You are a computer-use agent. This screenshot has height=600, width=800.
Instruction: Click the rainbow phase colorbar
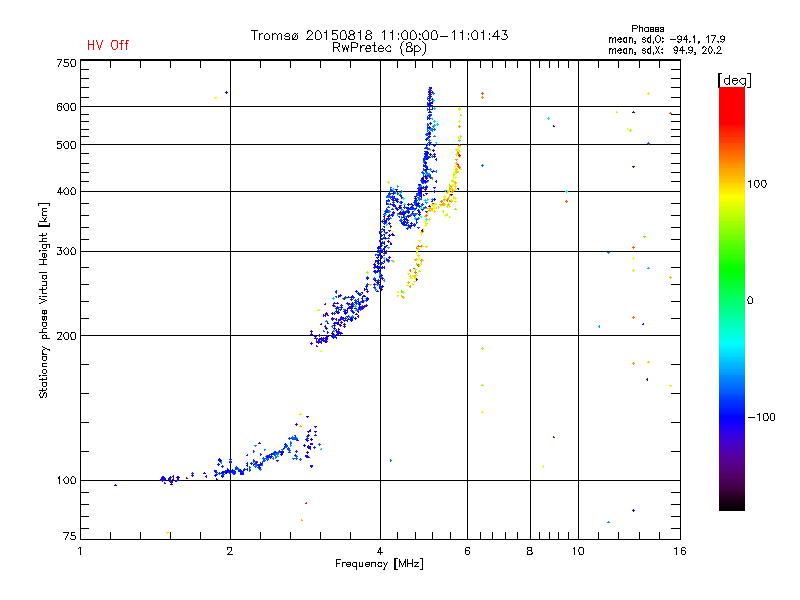(x=732, y=299)
